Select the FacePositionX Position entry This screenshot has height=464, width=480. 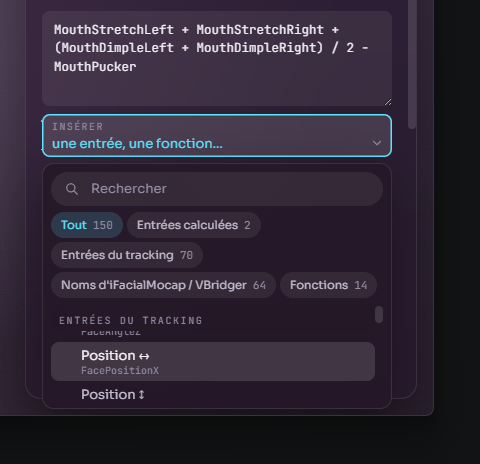213,362
